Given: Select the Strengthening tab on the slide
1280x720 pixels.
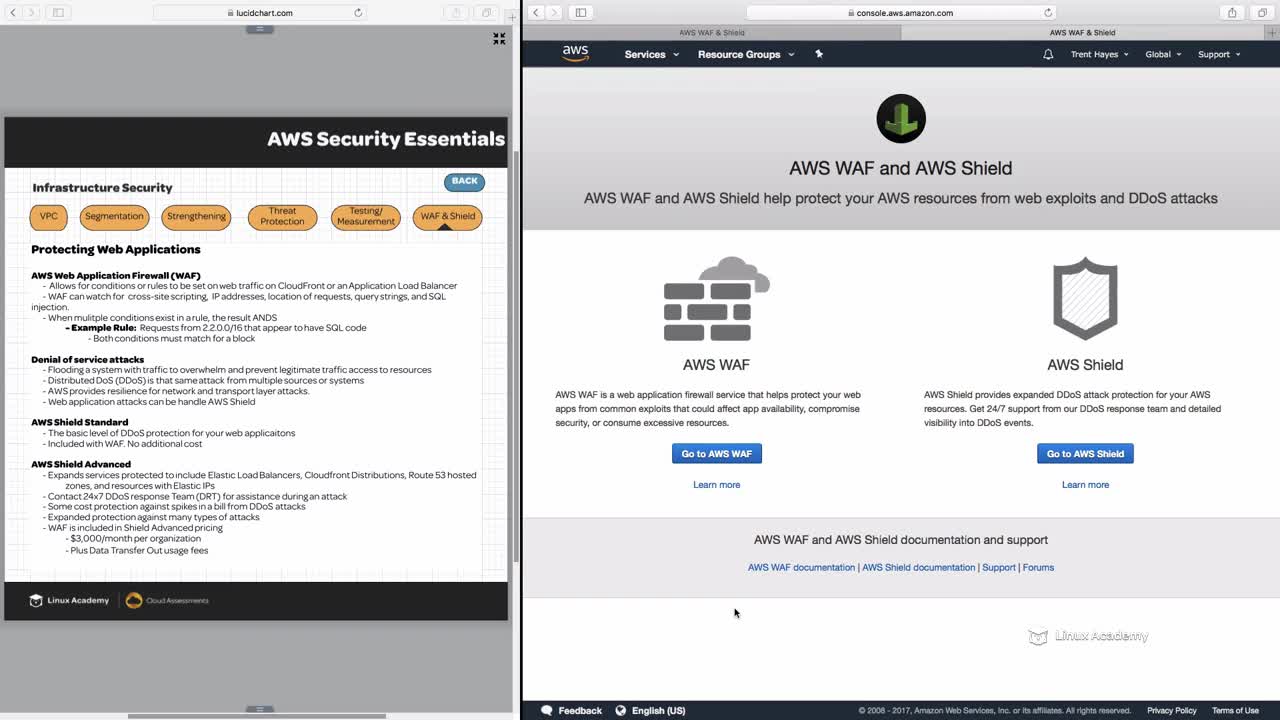Looking at the screenshot, I should click(196, 217).
